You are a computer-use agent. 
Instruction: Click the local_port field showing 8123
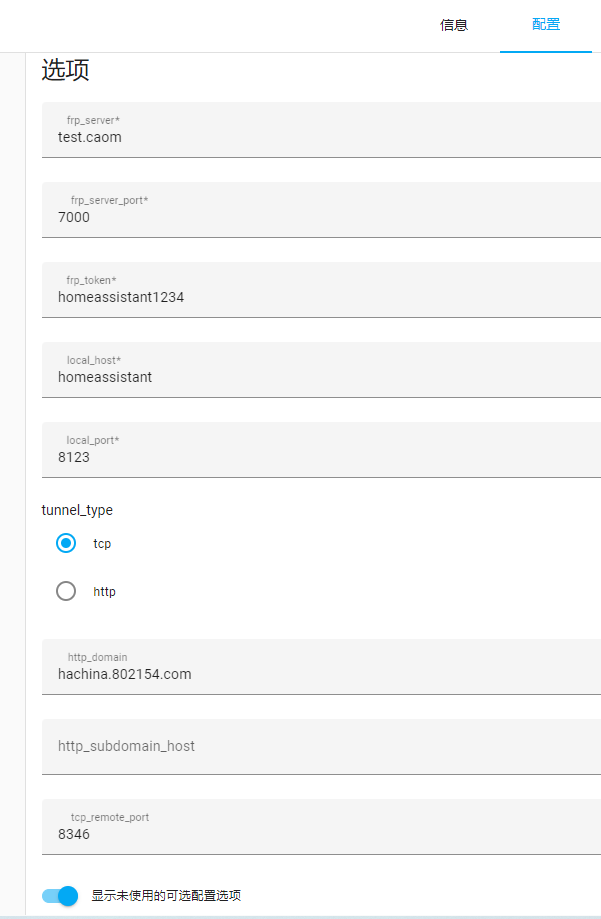pyautogui.click(x=320, y=457)
